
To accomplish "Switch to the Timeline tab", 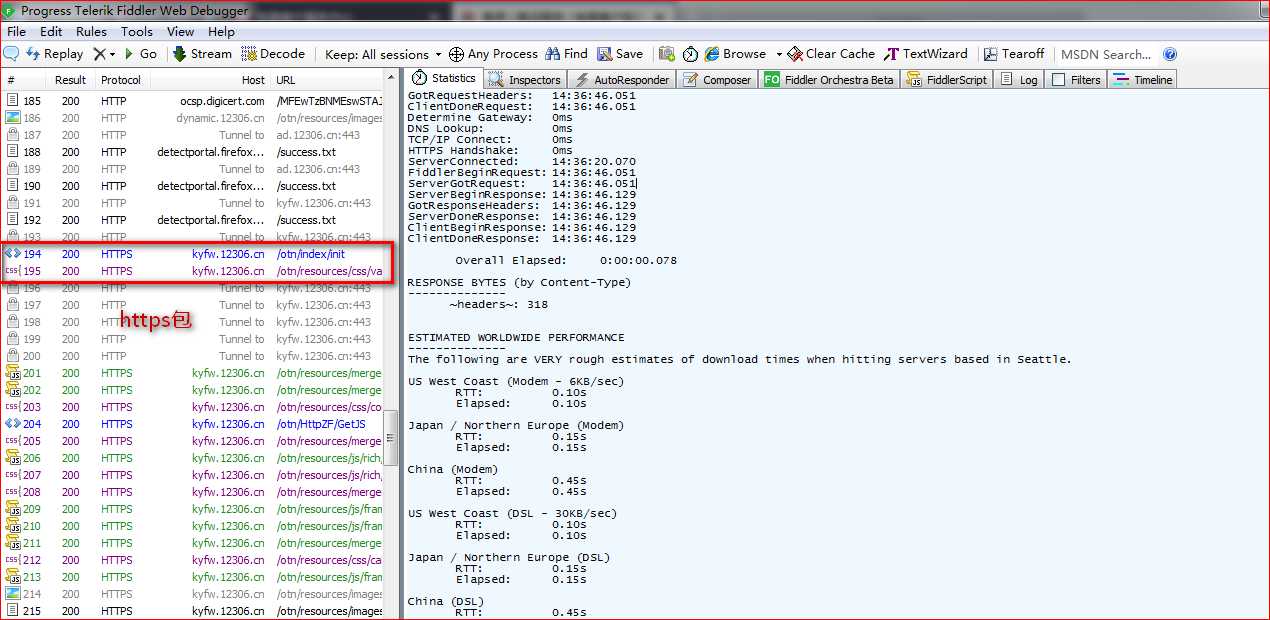I will 1142,80.
